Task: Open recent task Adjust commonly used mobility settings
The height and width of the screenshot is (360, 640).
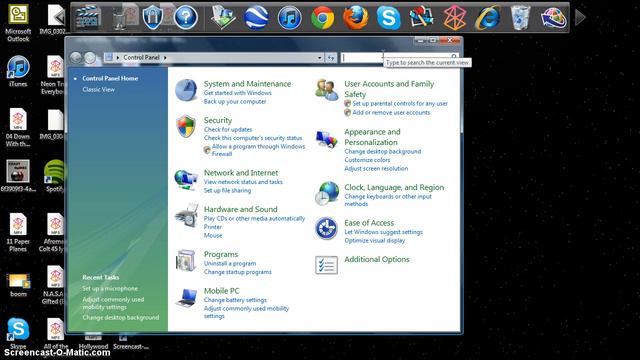Action: [x=113, y=303]
